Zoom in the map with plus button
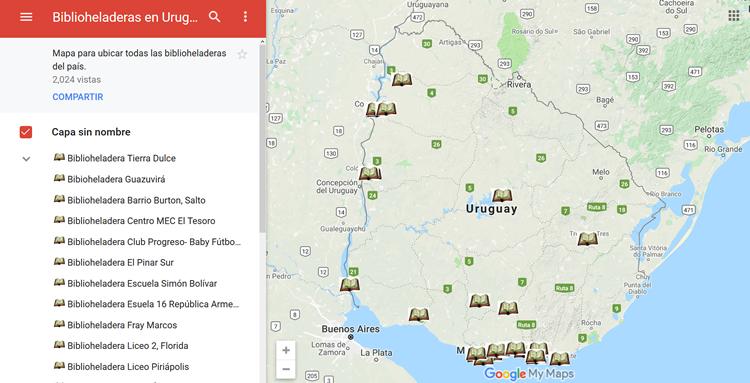This screenshot has width=750, height=383. click(x=286, y=350)
